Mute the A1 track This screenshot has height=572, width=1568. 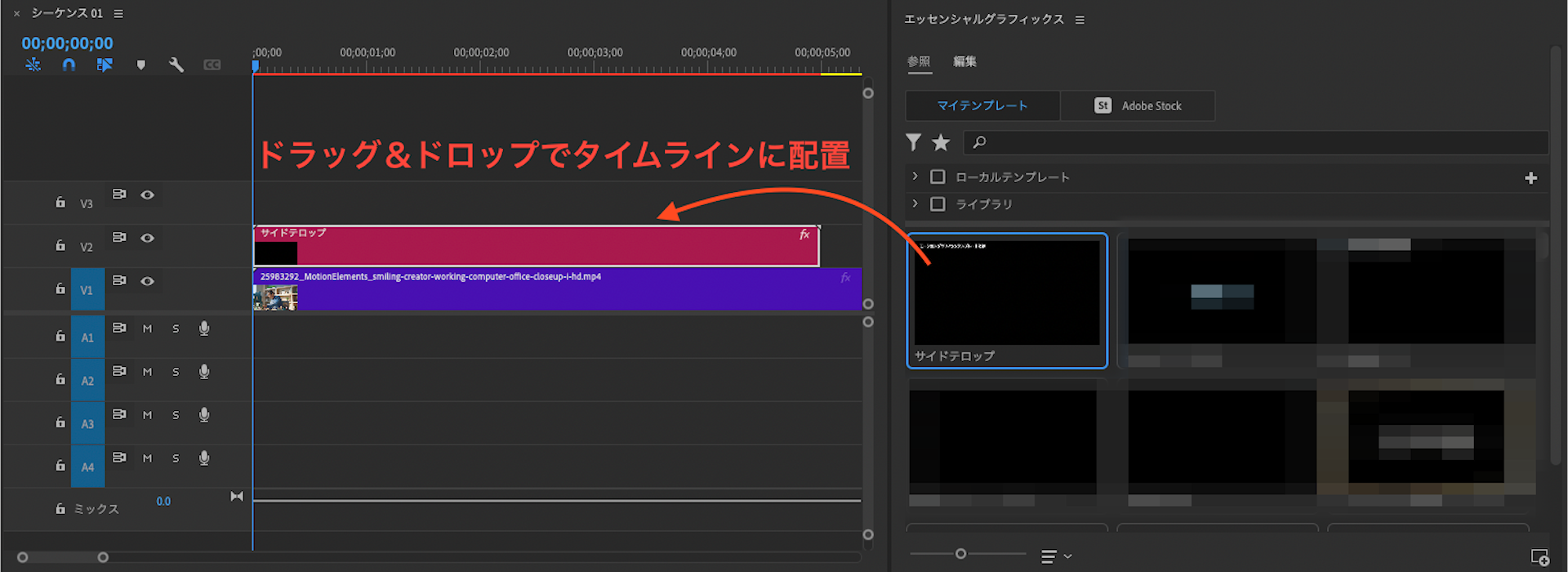pyautogui.click(x=148, y=328)
